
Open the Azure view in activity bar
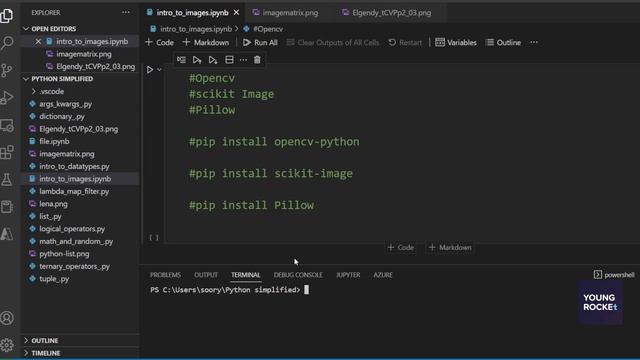pyautogui.click(x=7, y=234)
